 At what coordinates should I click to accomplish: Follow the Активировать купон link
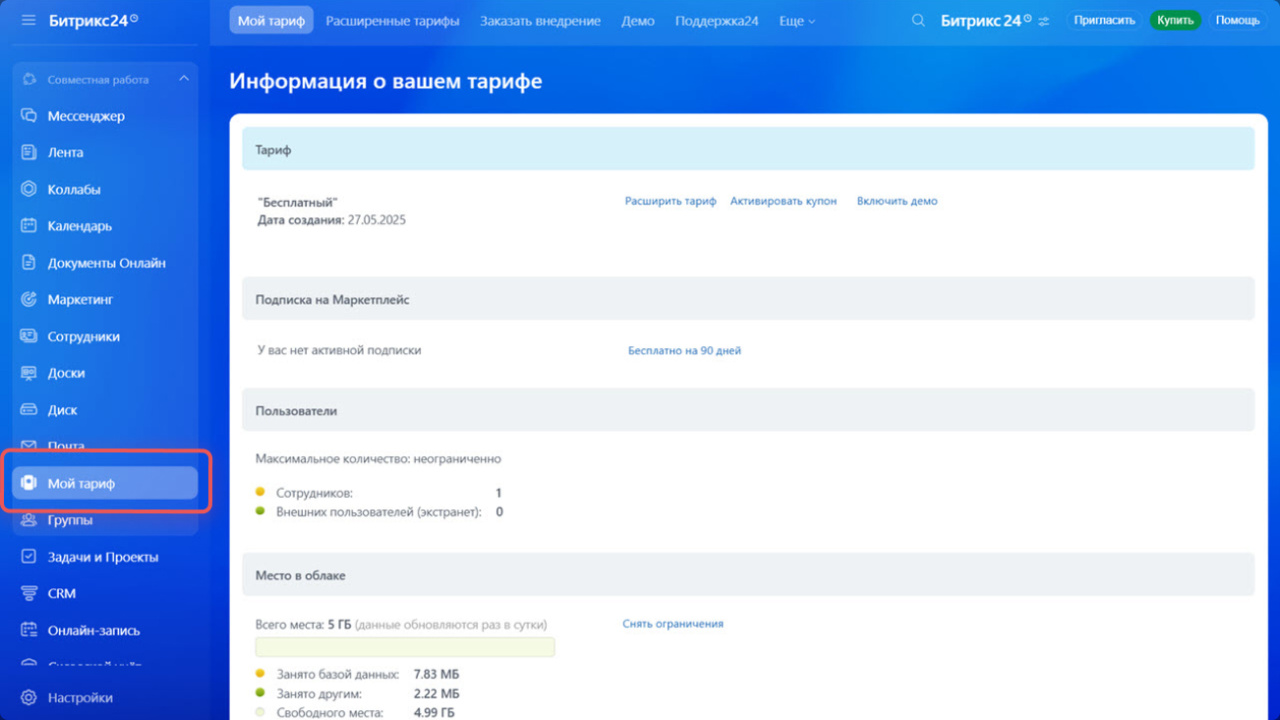[x=783, y=201]
